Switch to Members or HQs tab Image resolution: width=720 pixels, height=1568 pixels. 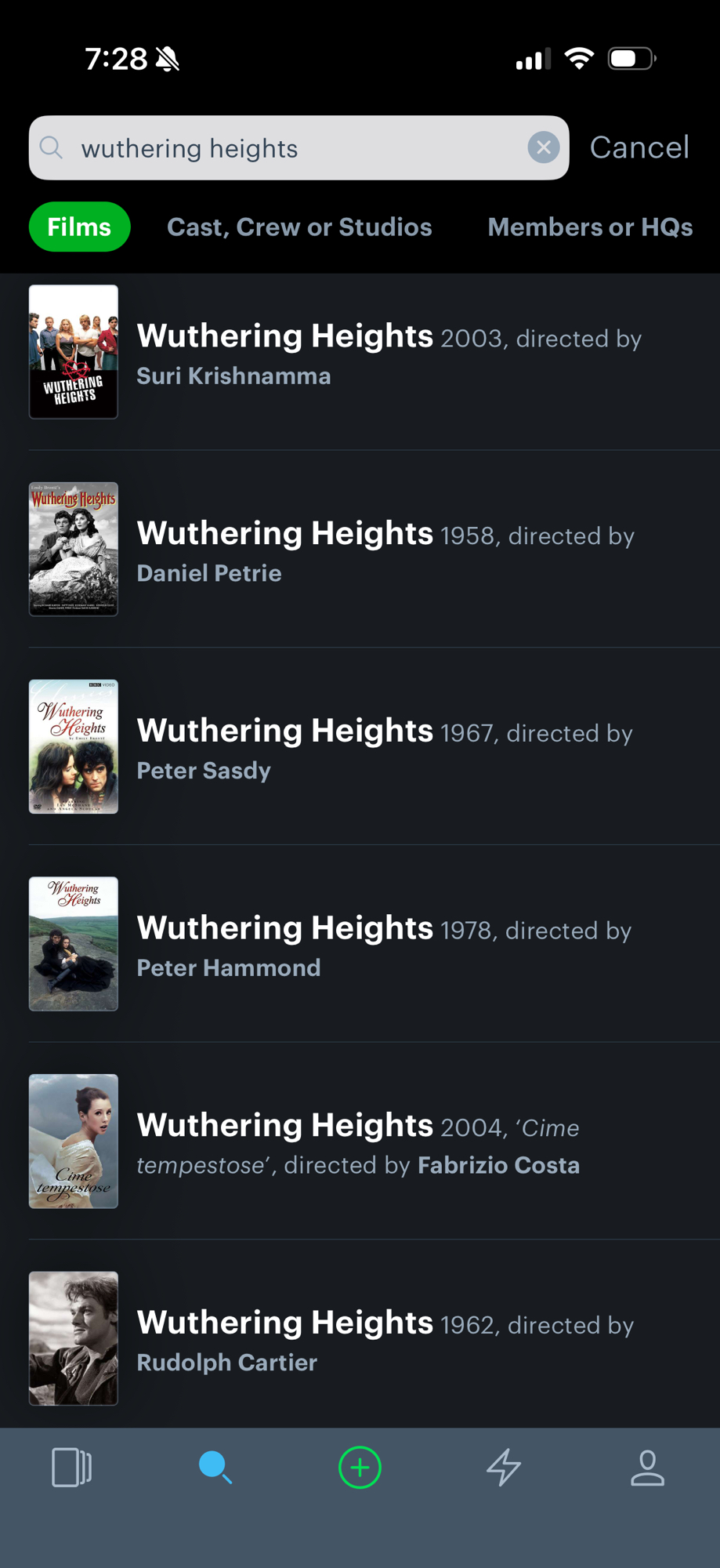click(590, 227)
